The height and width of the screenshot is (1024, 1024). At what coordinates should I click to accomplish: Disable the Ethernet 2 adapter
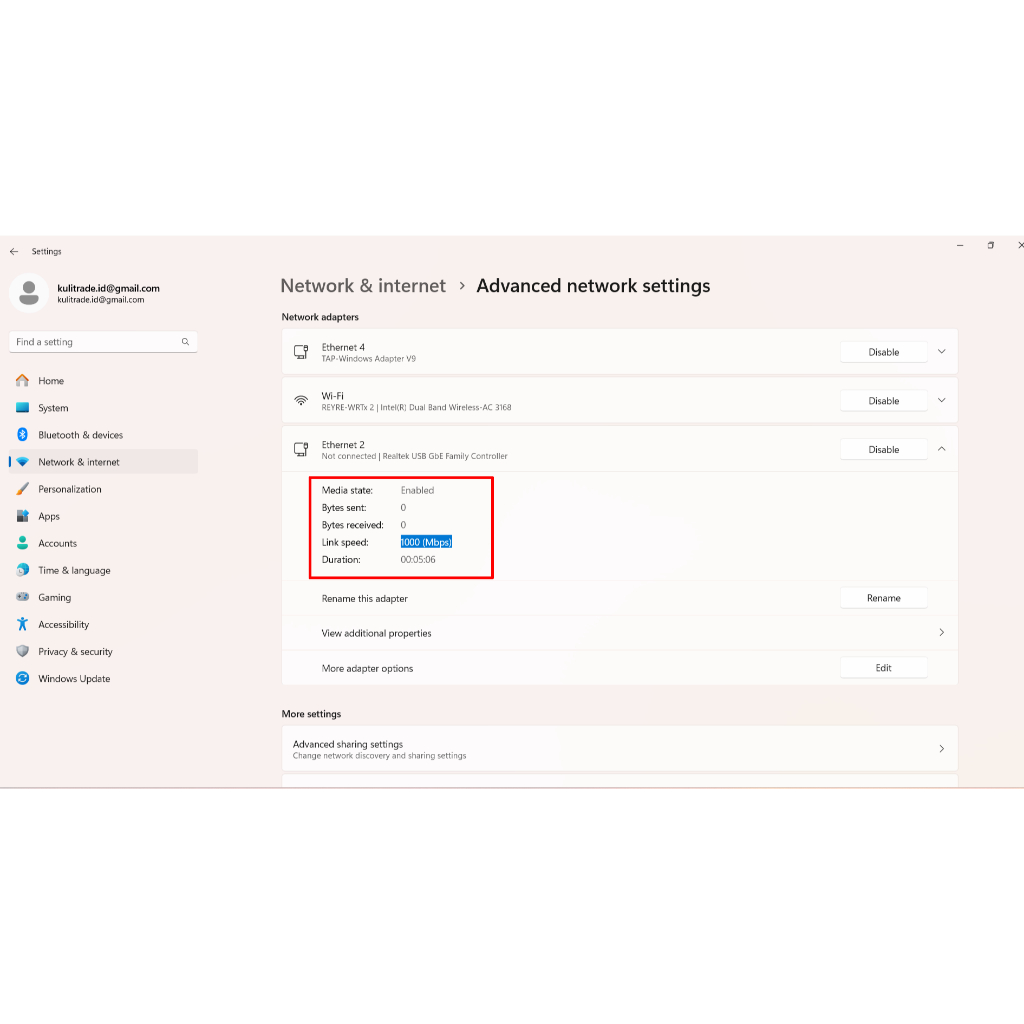[884, 449]
